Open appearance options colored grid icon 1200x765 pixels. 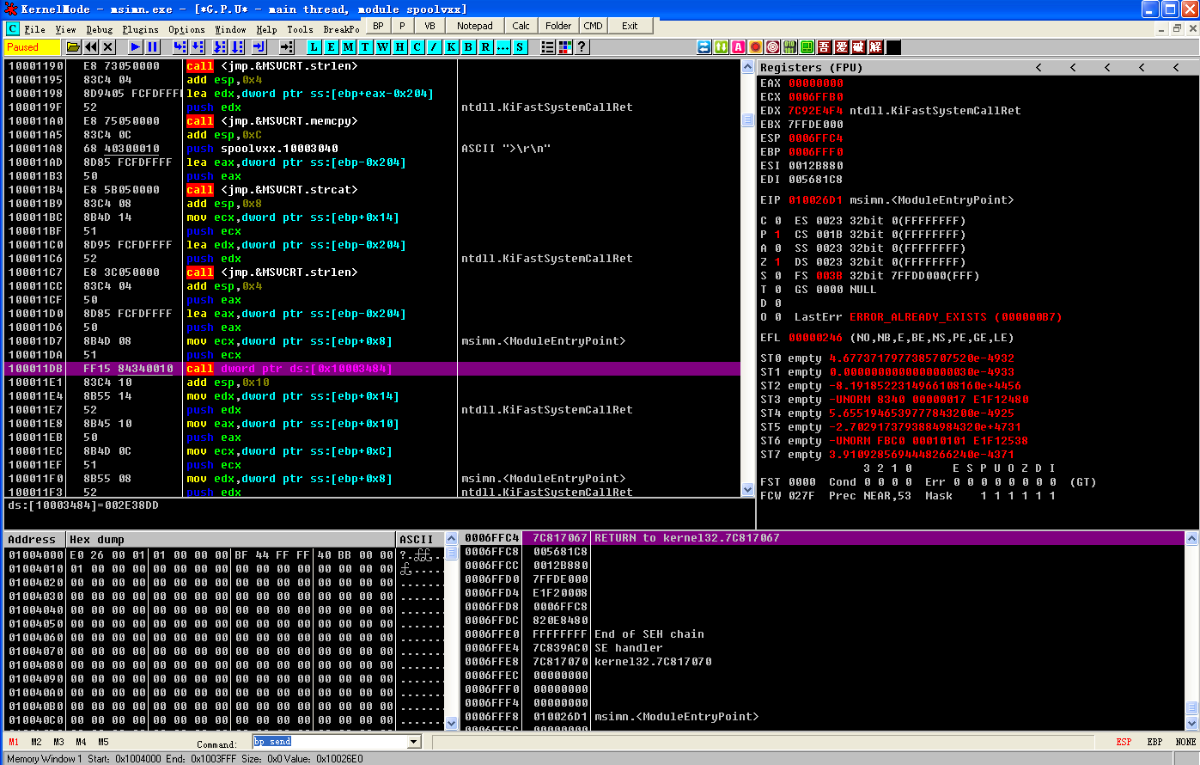tap(564, 47)
